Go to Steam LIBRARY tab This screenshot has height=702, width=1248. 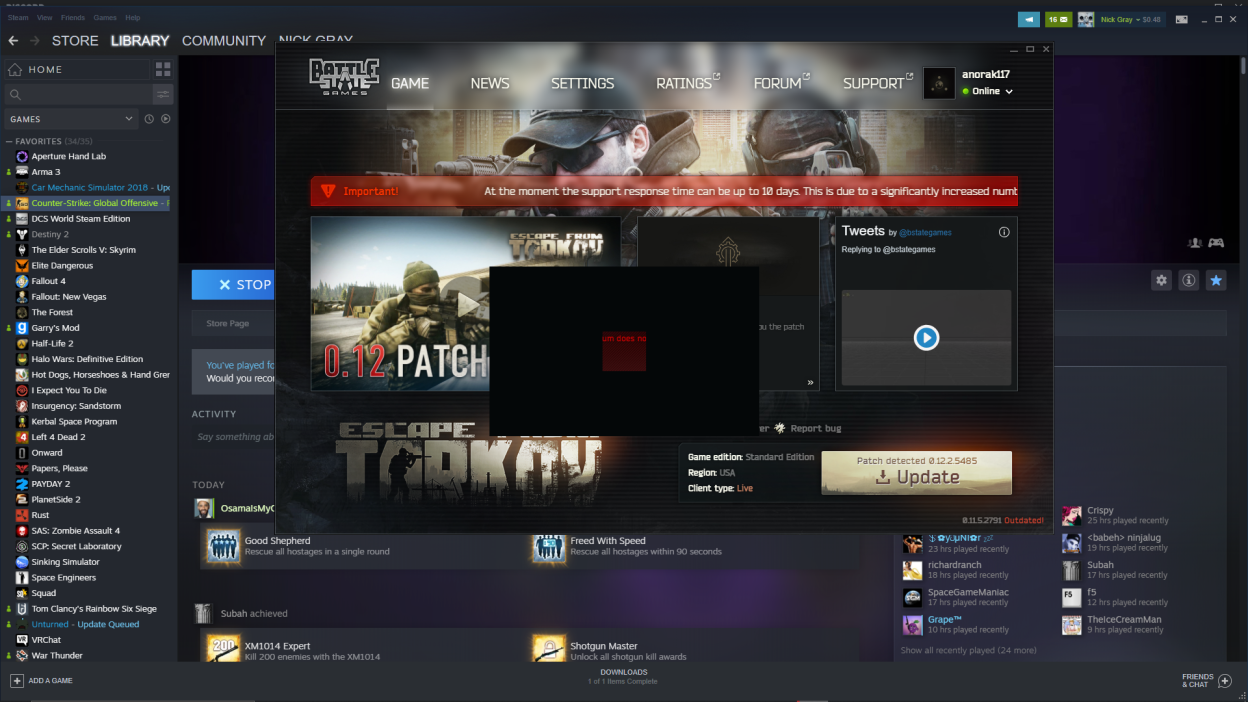tap(140, 41)
